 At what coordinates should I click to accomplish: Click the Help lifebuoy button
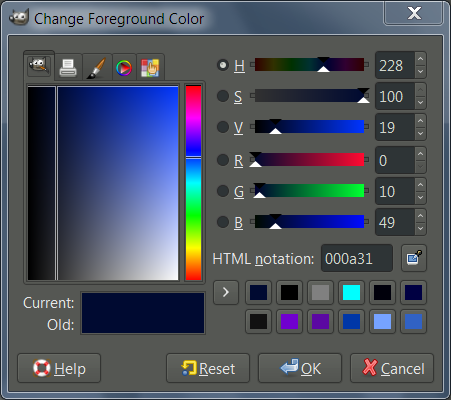click(x=59, y=368)
